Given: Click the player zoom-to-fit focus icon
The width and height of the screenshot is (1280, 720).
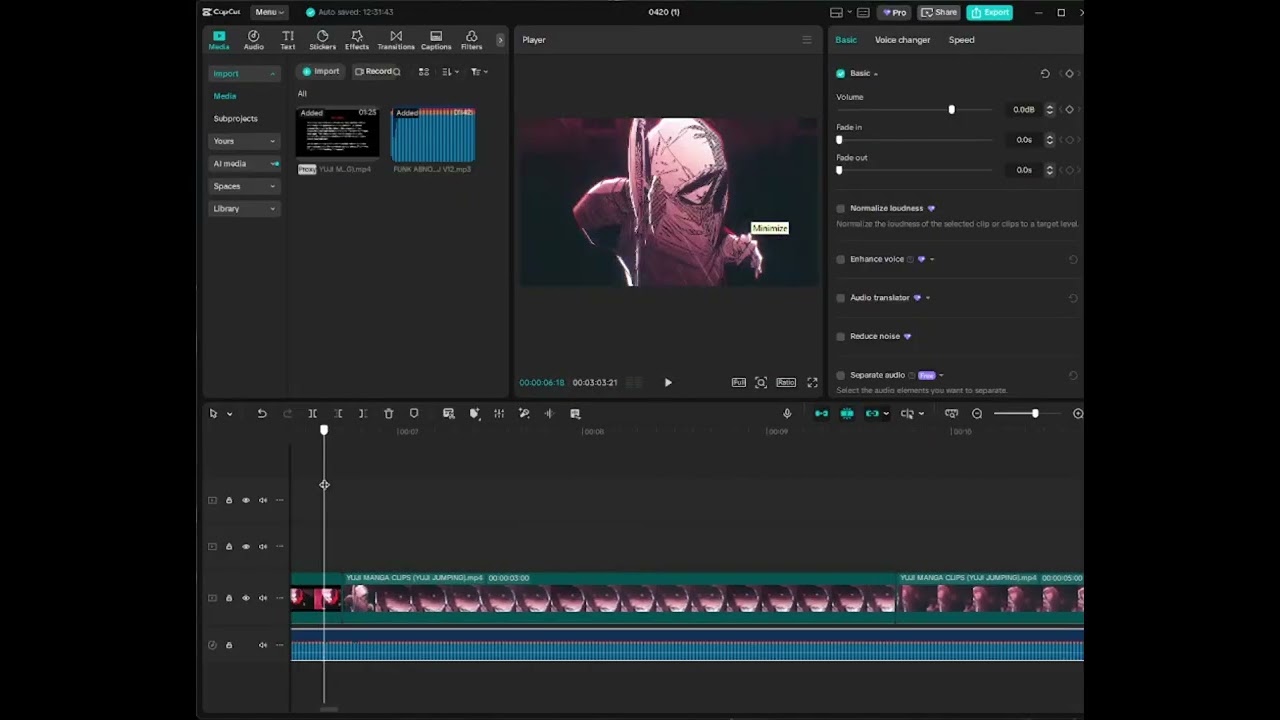Looking at the screenshot, I should coord(761,382).
